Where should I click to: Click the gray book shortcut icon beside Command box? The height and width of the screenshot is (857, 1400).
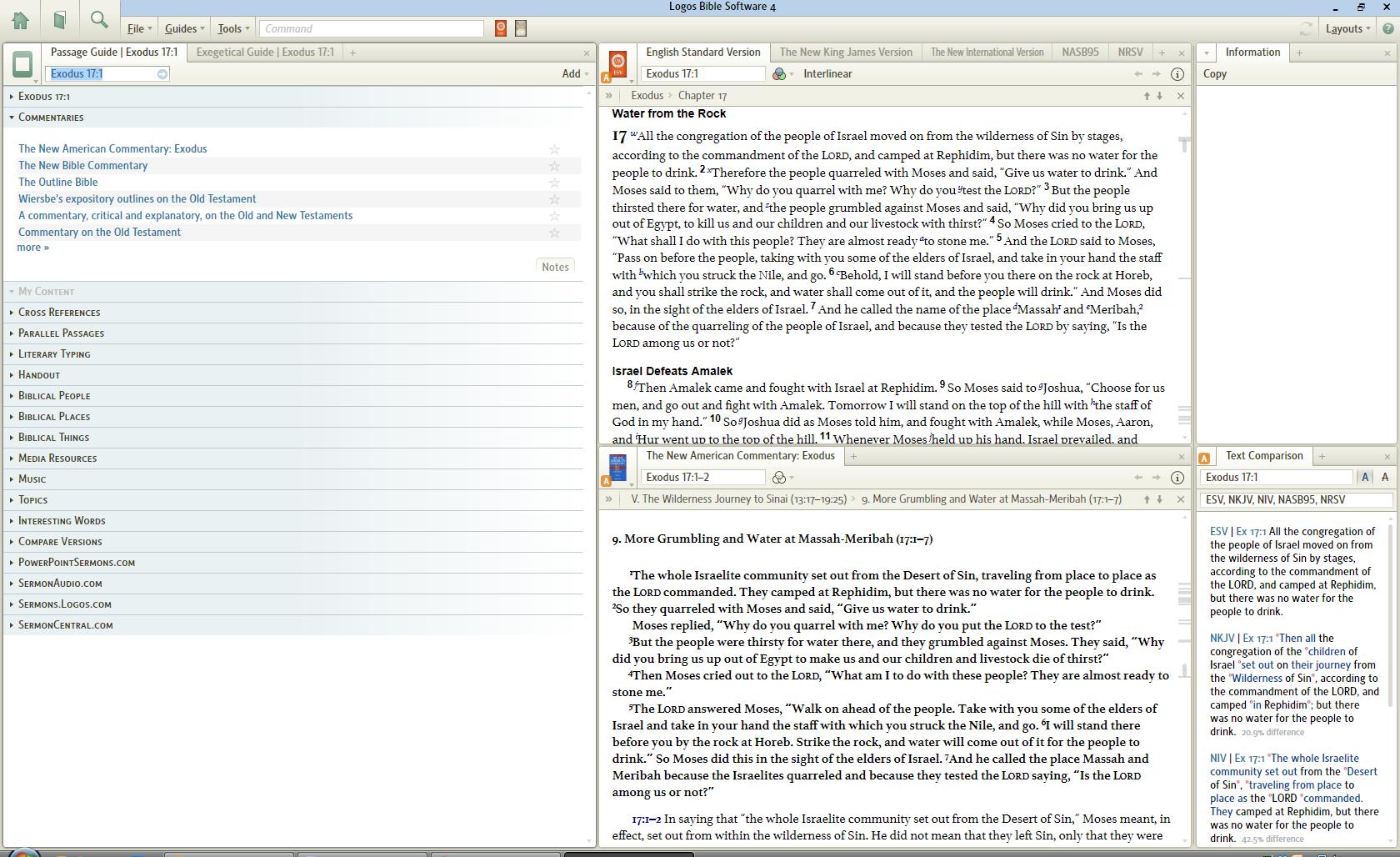pyautogui.click(x=521, y=28)
